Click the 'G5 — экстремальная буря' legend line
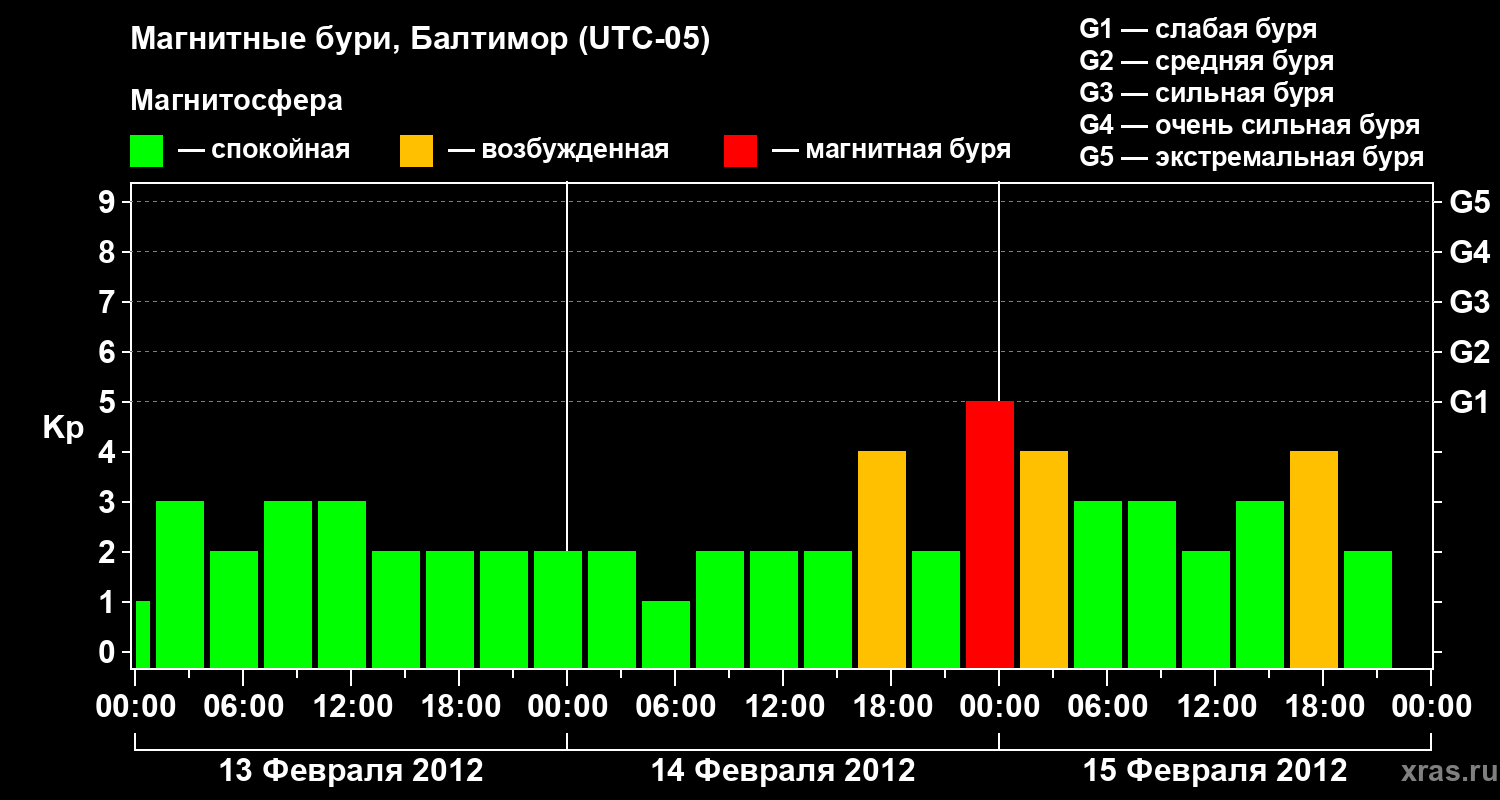The image size is (1500, 800). [x=1251, y=157]
